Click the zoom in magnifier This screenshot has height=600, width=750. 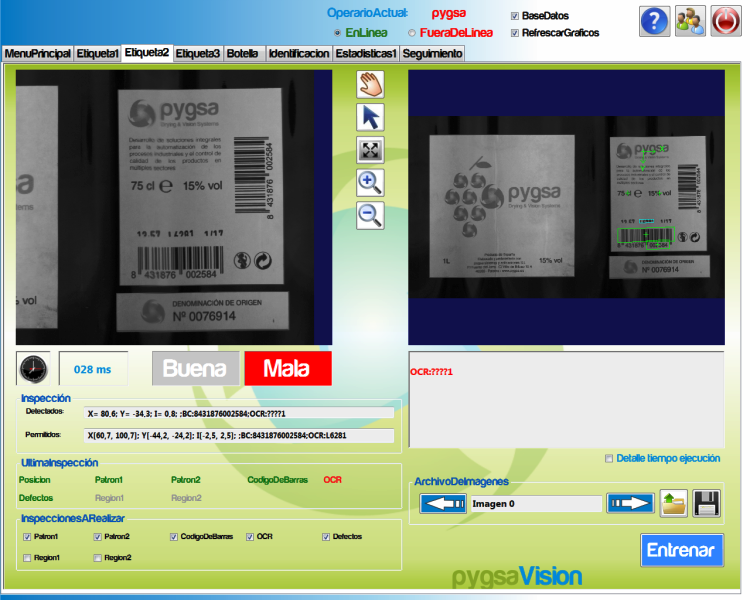pyautogui.click(x=370, y=183)
